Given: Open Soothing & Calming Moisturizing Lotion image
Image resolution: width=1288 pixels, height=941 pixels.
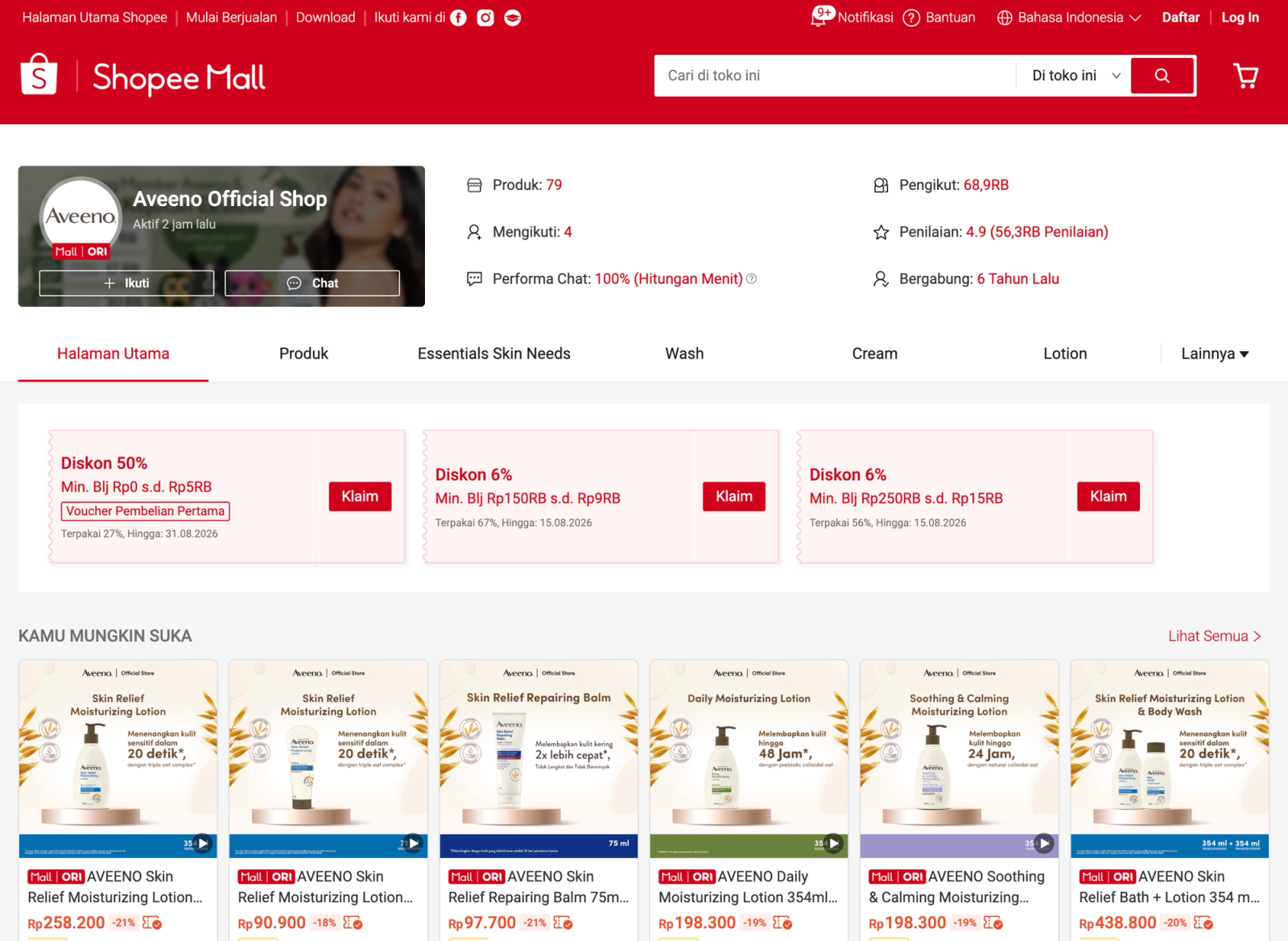Looking at the screenshot, I should [x=960, y=759].
